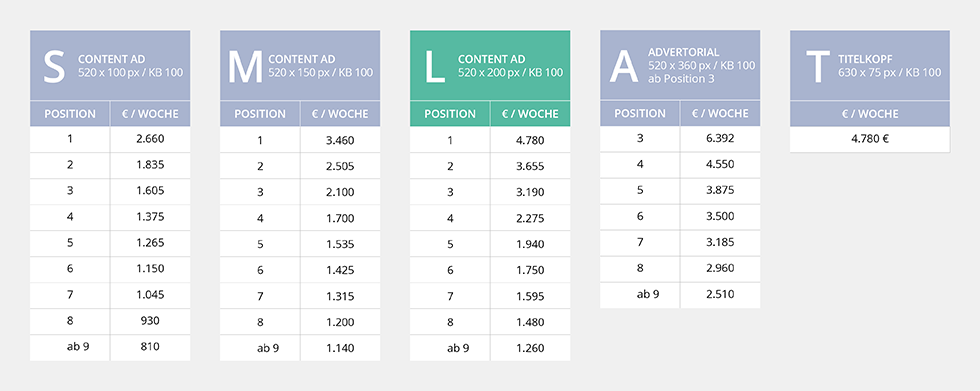This screenshot has height=391, width=980.
Task: Click the large T Titelkopf letter
Action: pyautogui.click(x=818, y=67)
